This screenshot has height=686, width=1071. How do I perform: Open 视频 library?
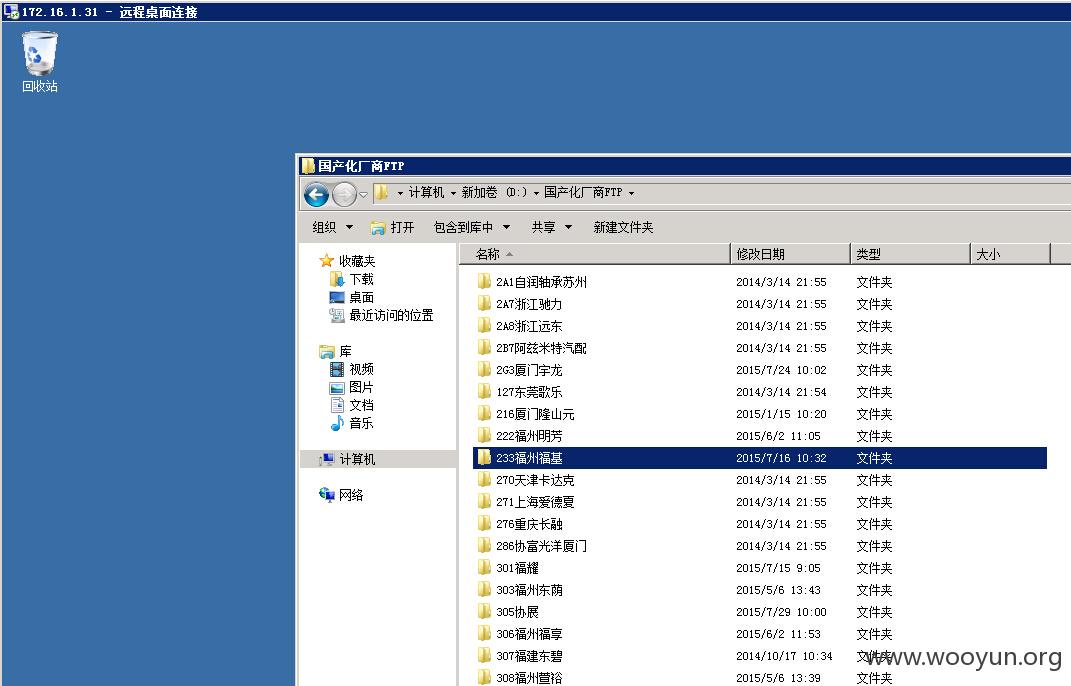pos(352,369)
